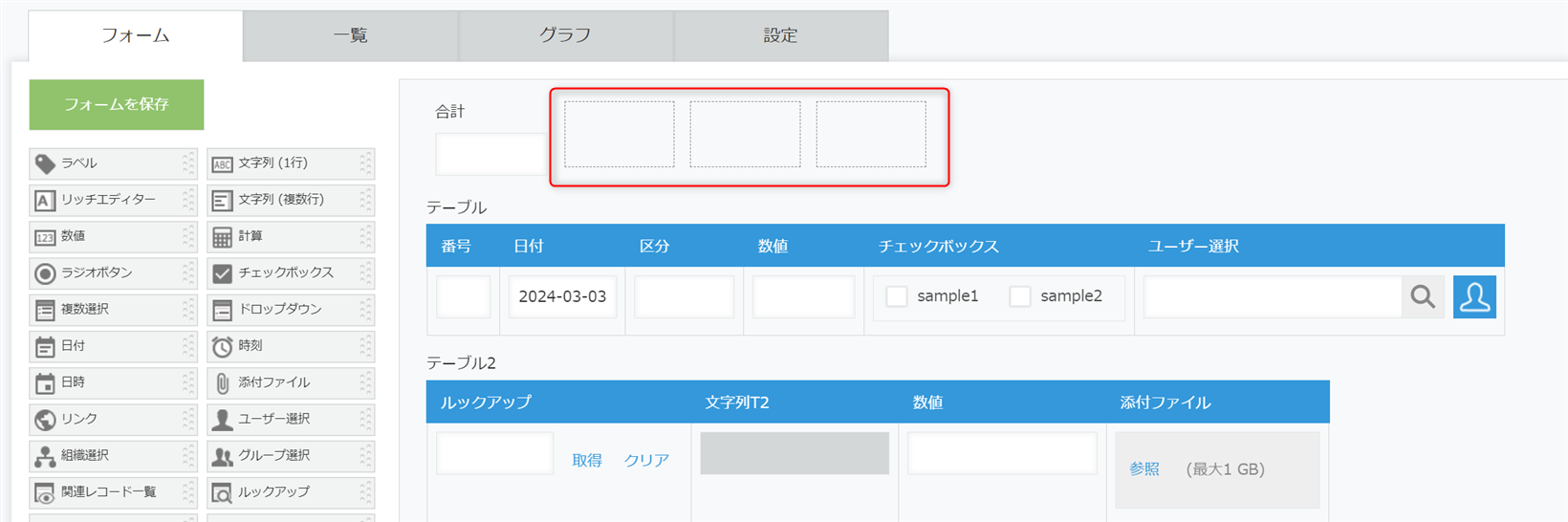Choose the 計算 field icon
The width and height of the screenshot is (1568, 522).
click(x=222, y=237)
